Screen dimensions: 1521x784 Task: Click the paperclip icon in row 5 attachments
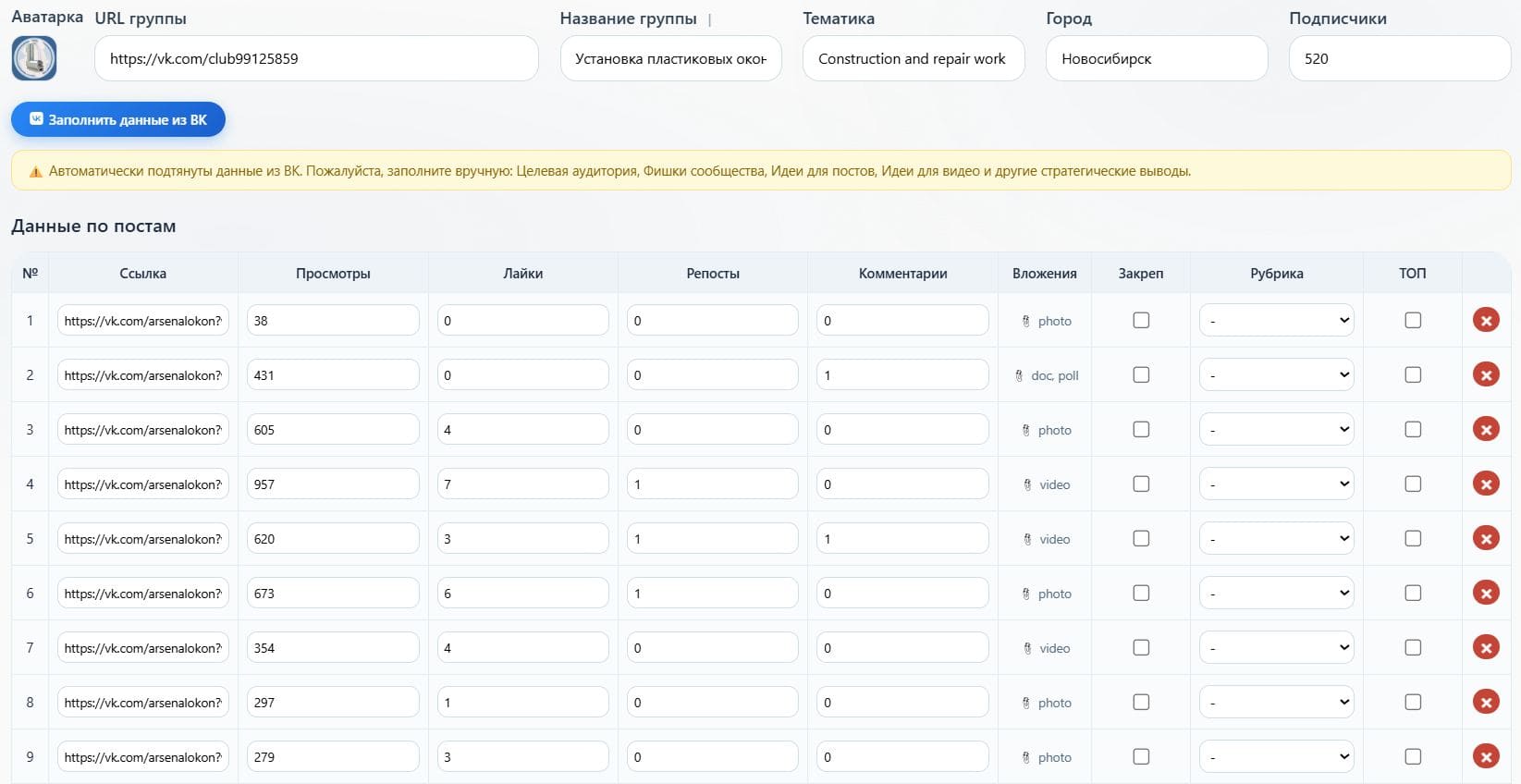coord(1027,539)
